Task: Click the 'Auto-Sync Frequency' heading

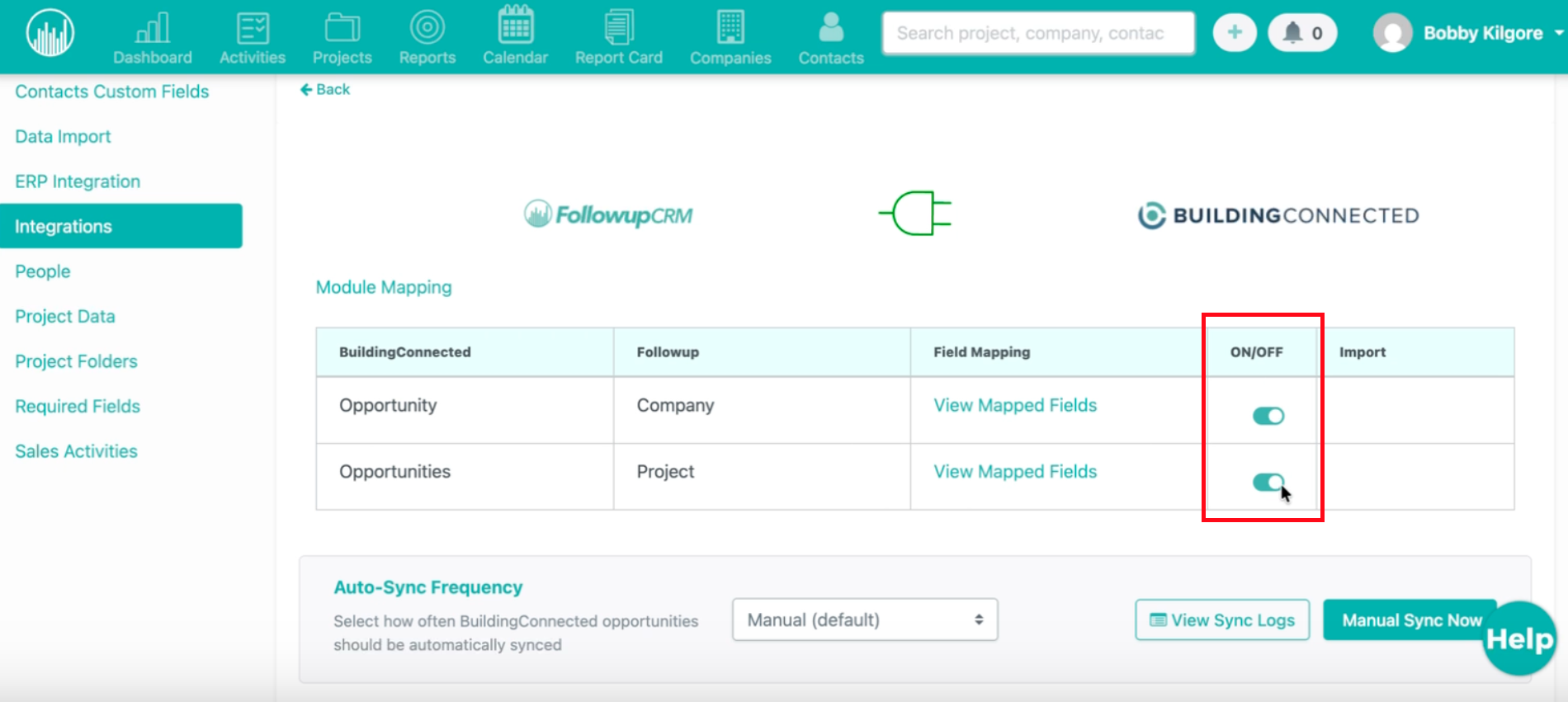Action: point(428,587)
